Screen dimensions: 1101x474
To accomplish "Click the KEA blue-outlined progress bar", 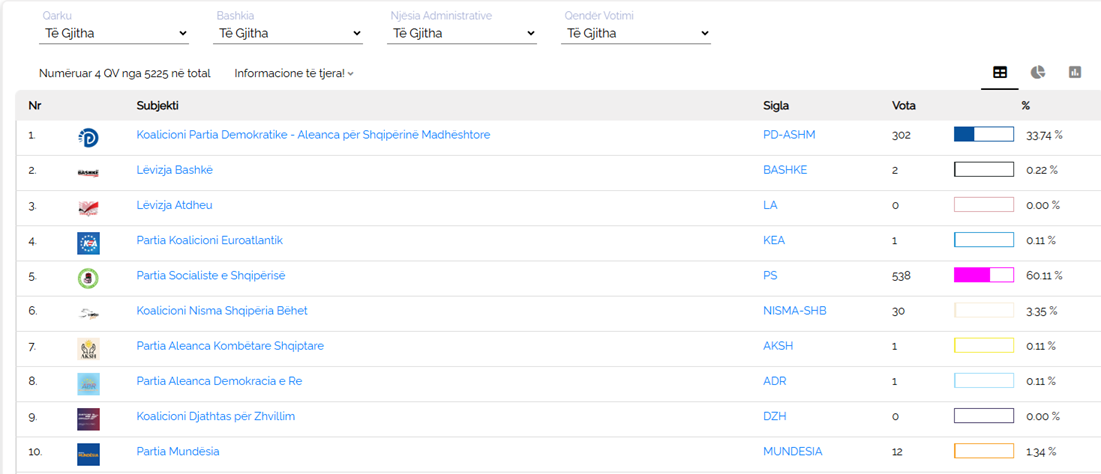I will click(984, 240).
